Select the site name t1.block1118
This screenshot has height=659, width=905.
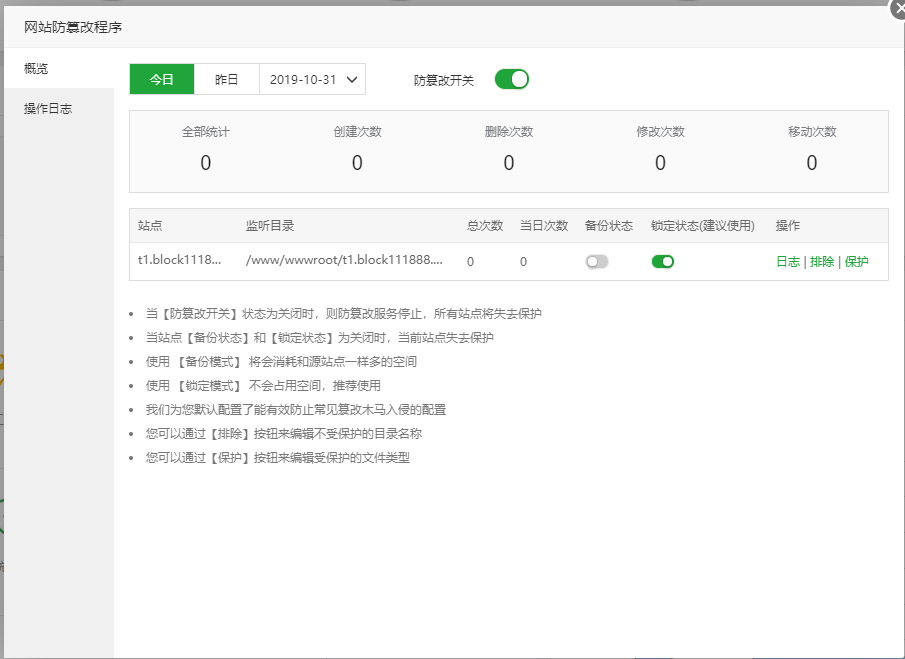pyautogui.click(x=178, y=261)
